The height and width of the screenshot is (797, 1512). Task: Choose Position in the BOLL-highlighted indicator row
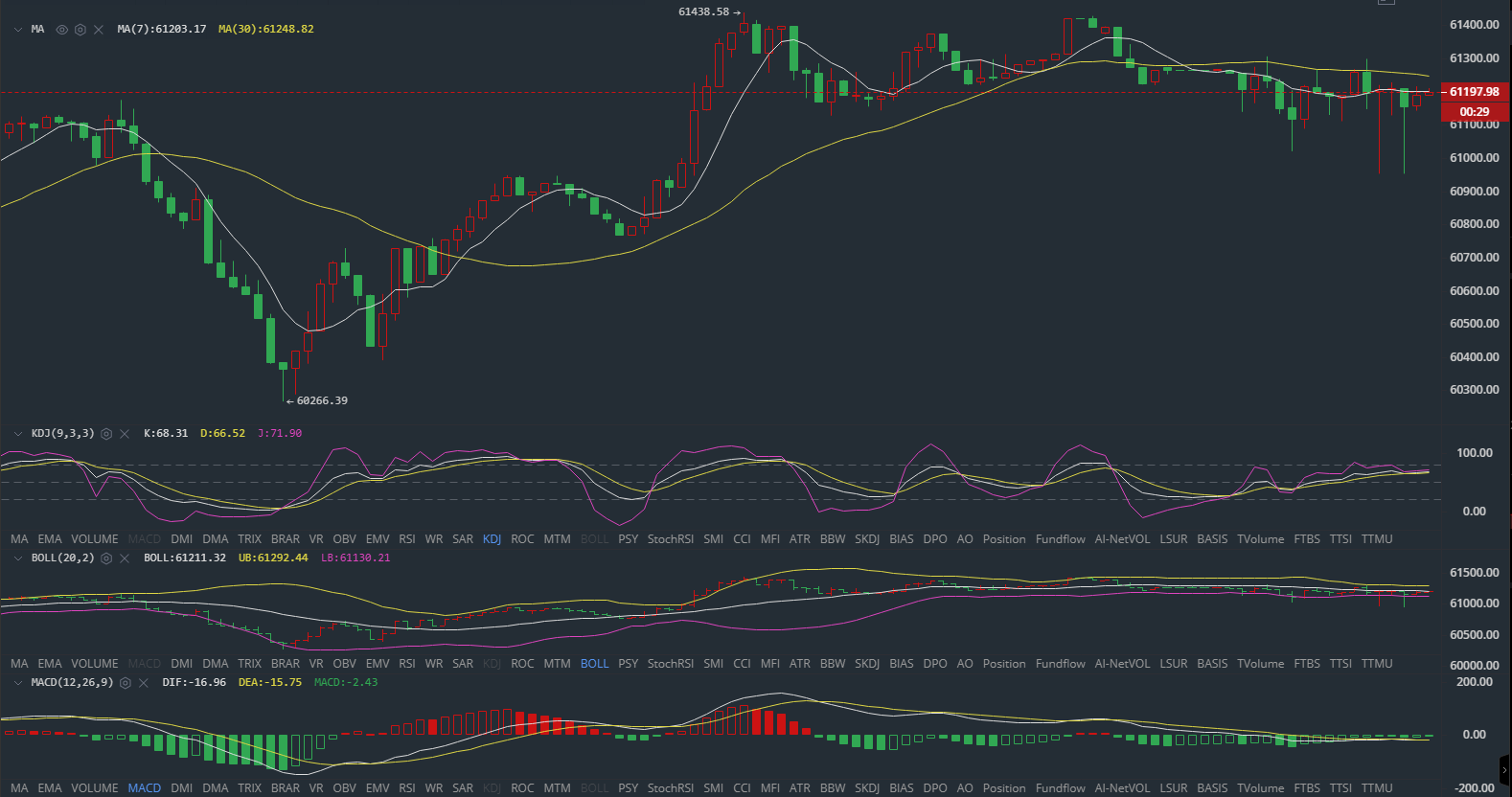pyautogui.click(x=1004, y=664)
